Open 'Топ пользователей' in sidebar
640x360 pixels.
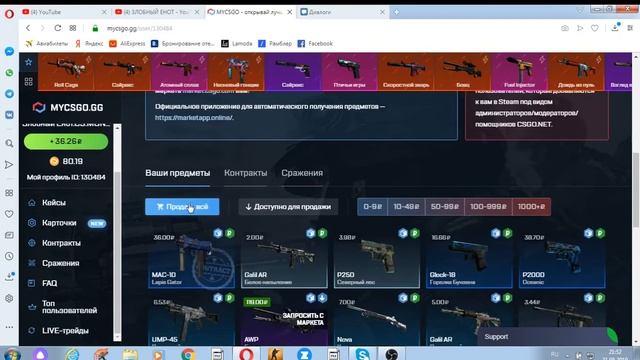(x=69, y=307)
